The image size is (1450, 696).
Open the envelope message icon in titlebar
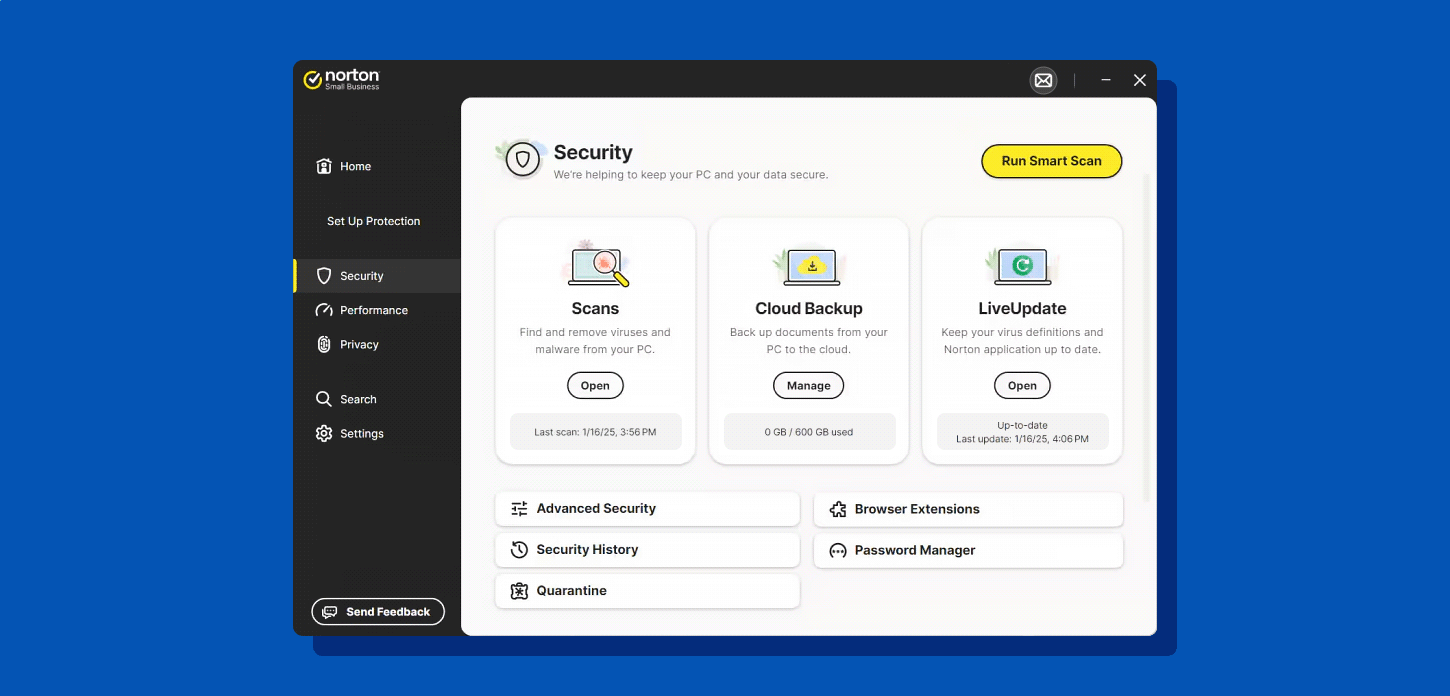[1043, 80]
